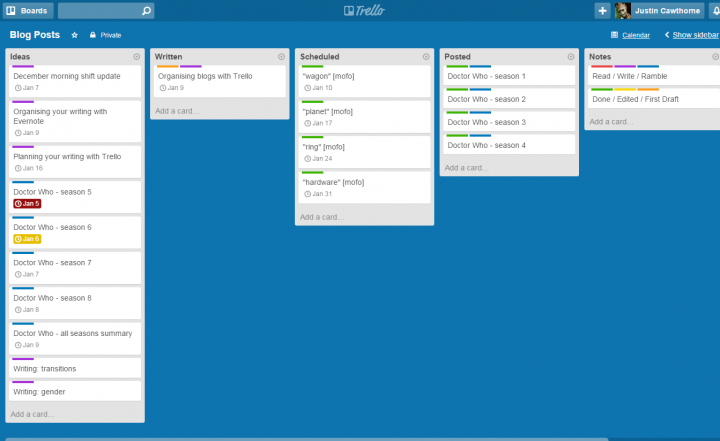Add a card to Ideas list
The width and height of the screenshot is (720, 441).
coord(32,414)
